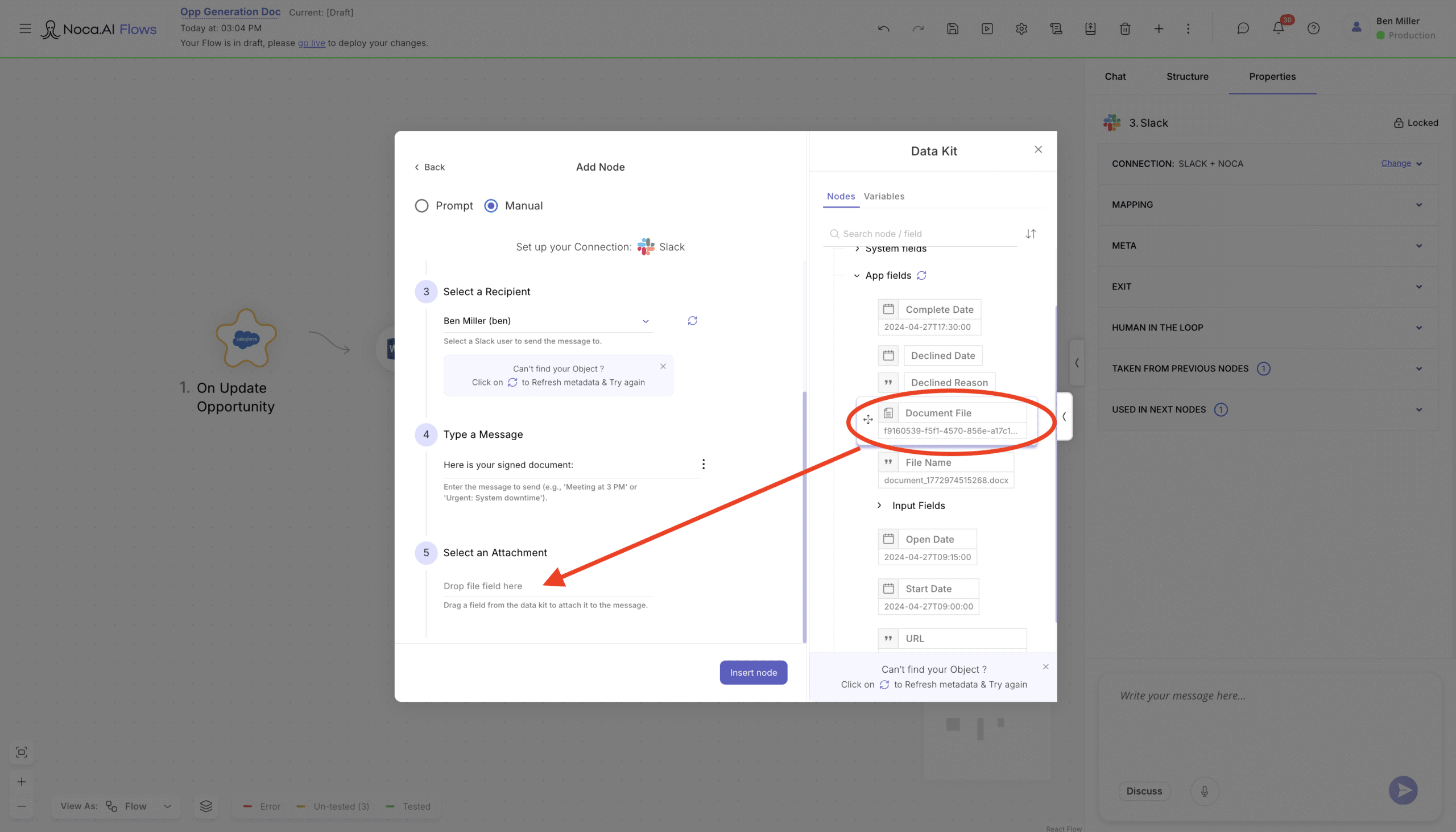This screenshot has width=1456, height=832.
Task: Click the undo arrow in top toolbar
Action: pos(883,28)
